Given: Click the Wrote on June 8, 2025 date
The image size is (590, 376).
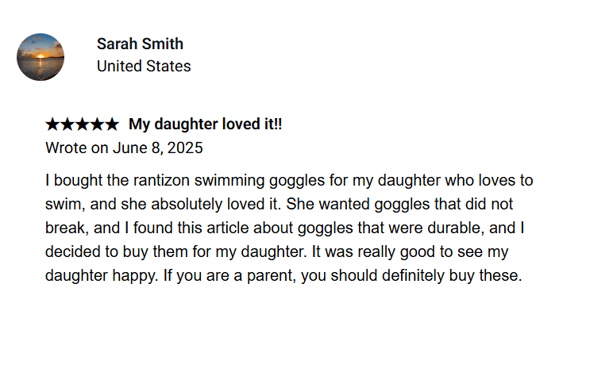Looking at the screenshot, I should tap(124, 148).
